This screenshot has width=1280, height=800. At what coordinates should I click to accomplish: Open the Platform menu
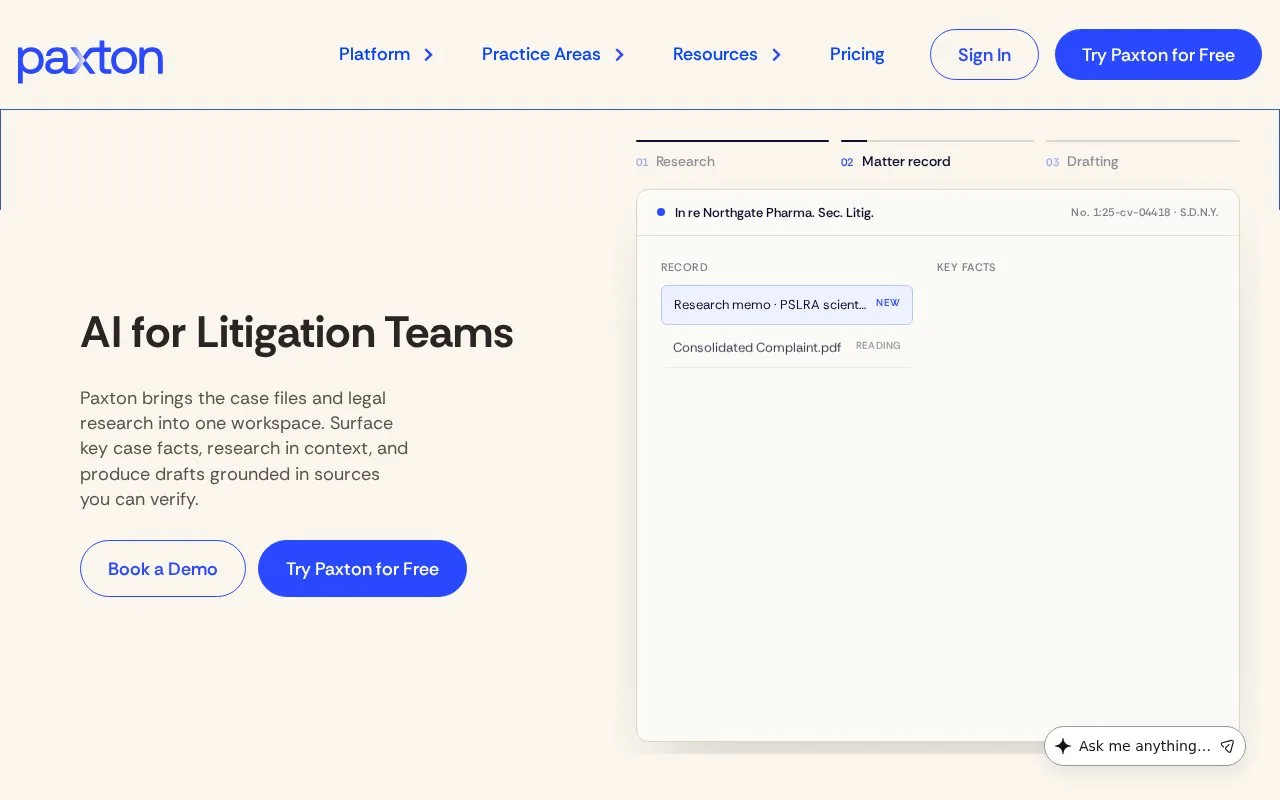click(374, 54)
